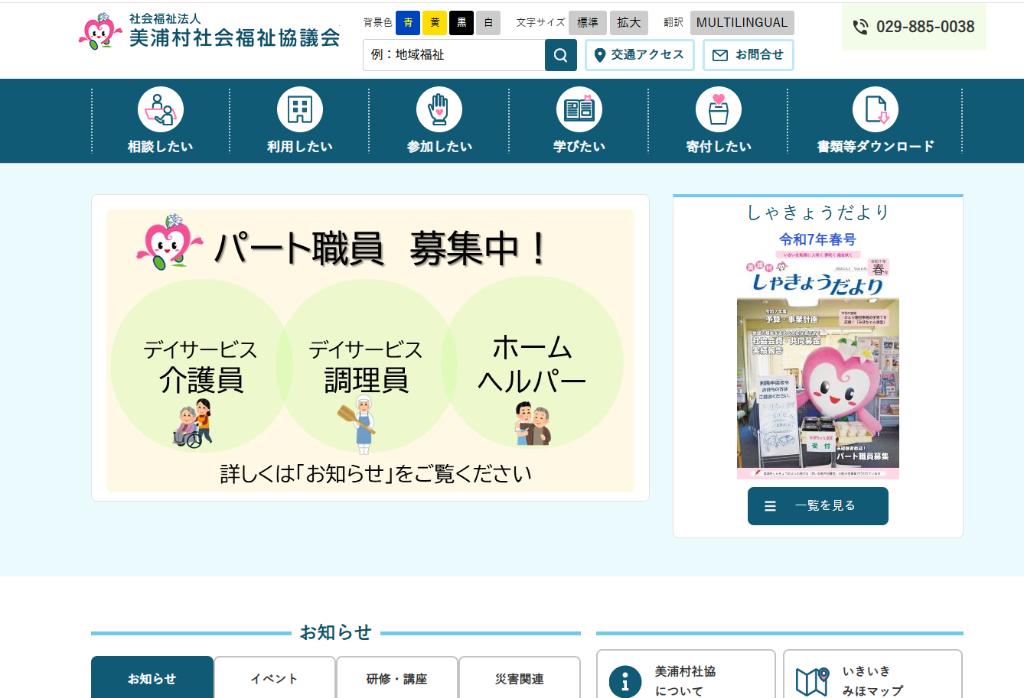Open 書類等ダウンロード document download icon

(x=875, y=110)
